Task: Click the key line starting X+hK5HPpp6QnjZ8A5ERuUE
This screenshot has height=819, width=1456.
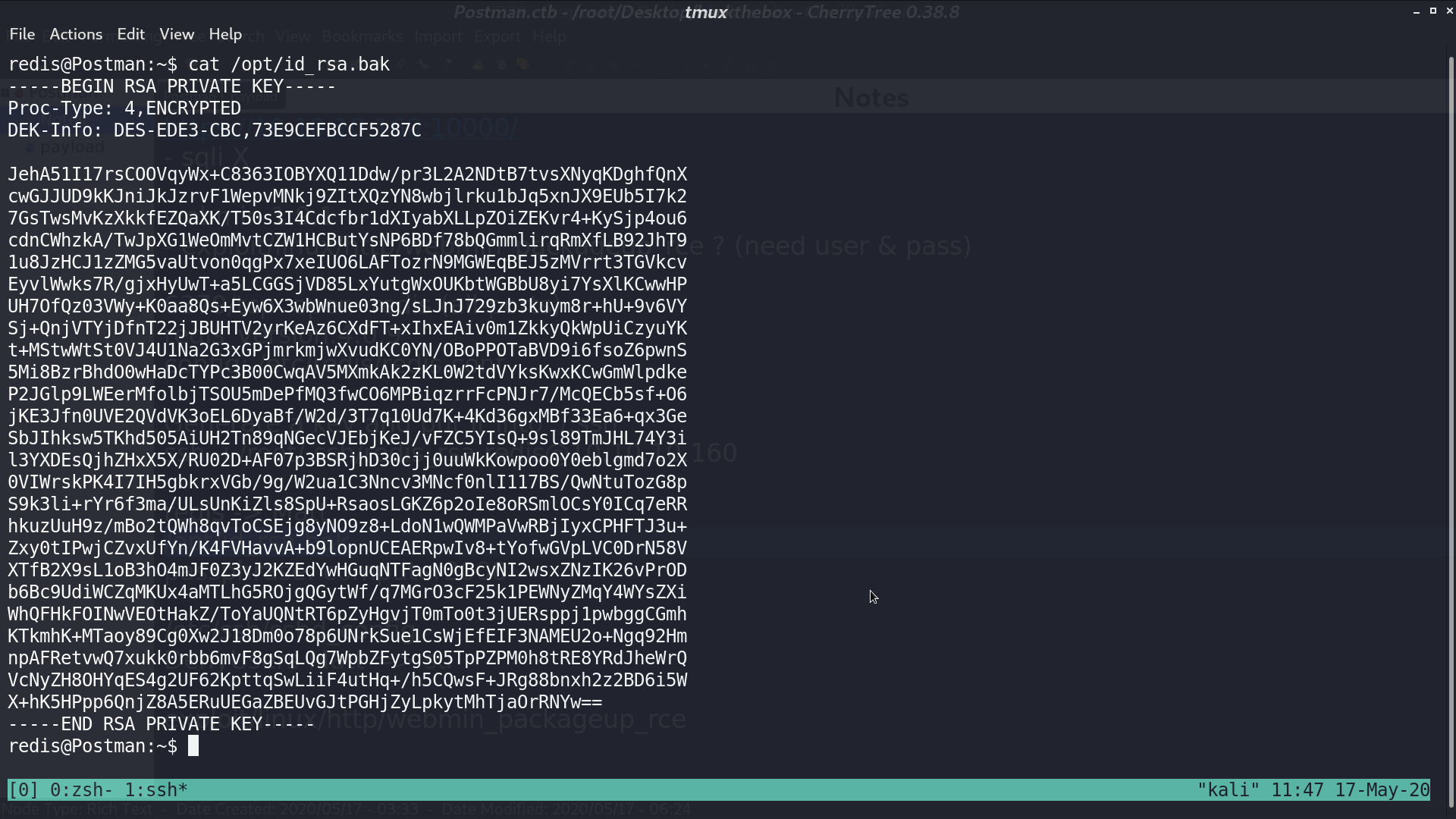Action: click(x=305, y=702)
